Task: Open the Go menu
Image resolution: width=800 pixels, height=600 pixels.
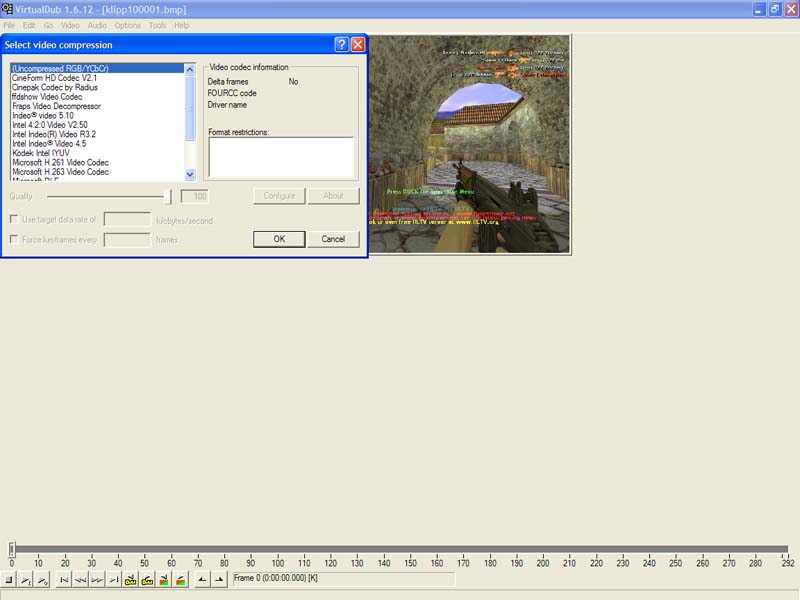Action: (48, 25)
